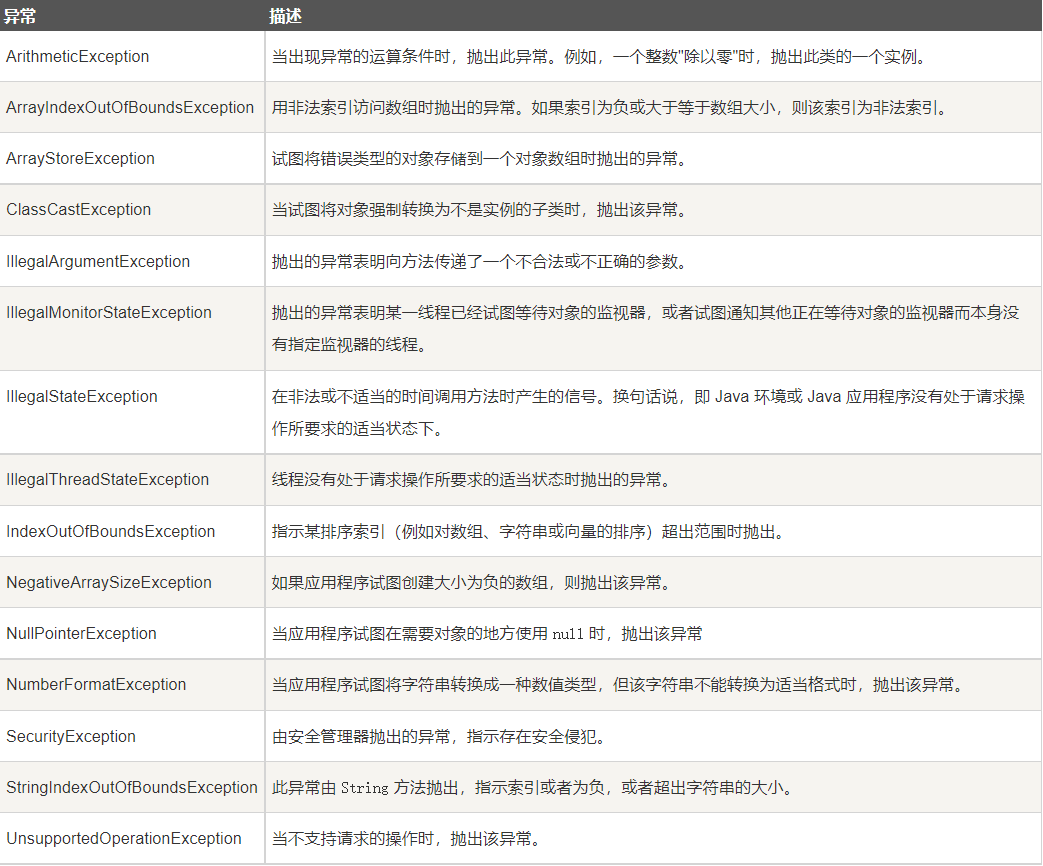Select IllegalArgumentException in the first column
1043x866 pixels.
[x=98, y=262]
